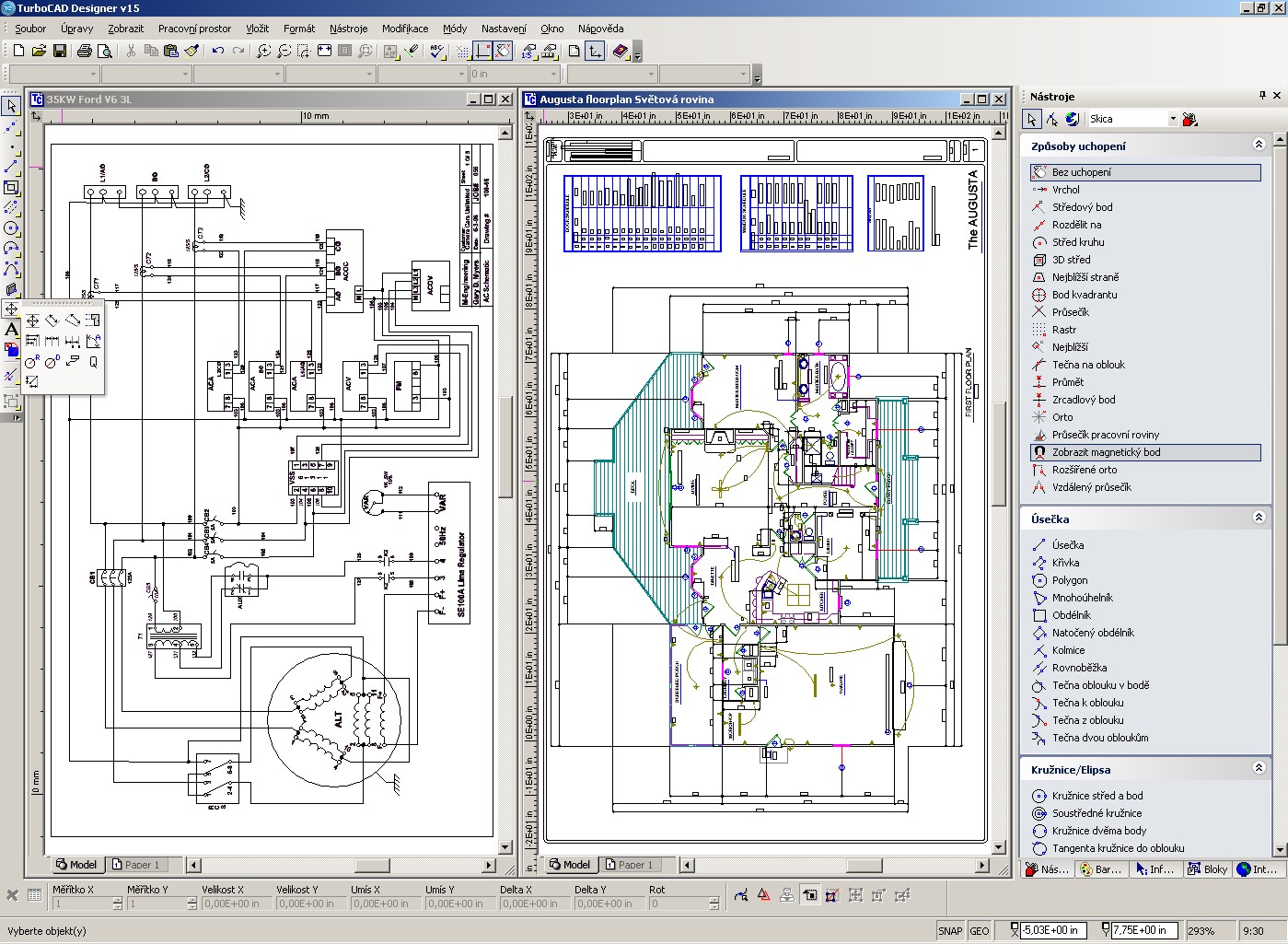Select the Text tool letter A

11,329
